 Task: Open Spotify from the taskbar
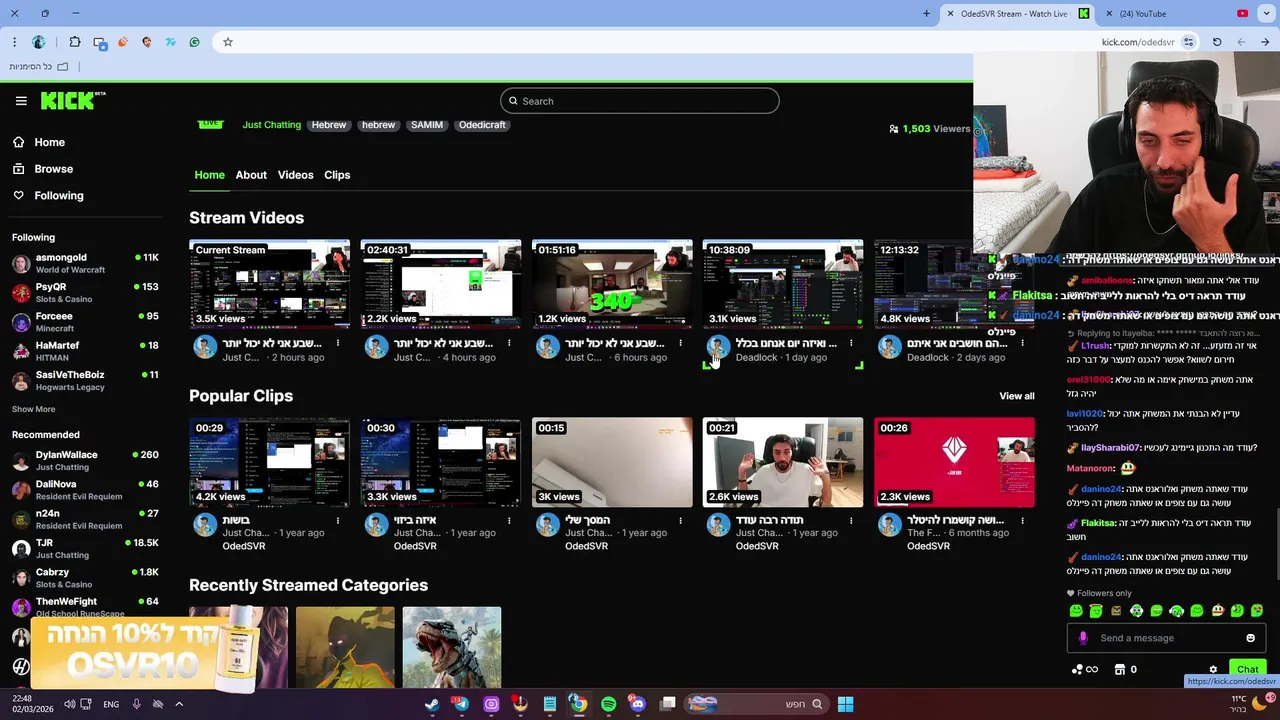coord(608,704)
